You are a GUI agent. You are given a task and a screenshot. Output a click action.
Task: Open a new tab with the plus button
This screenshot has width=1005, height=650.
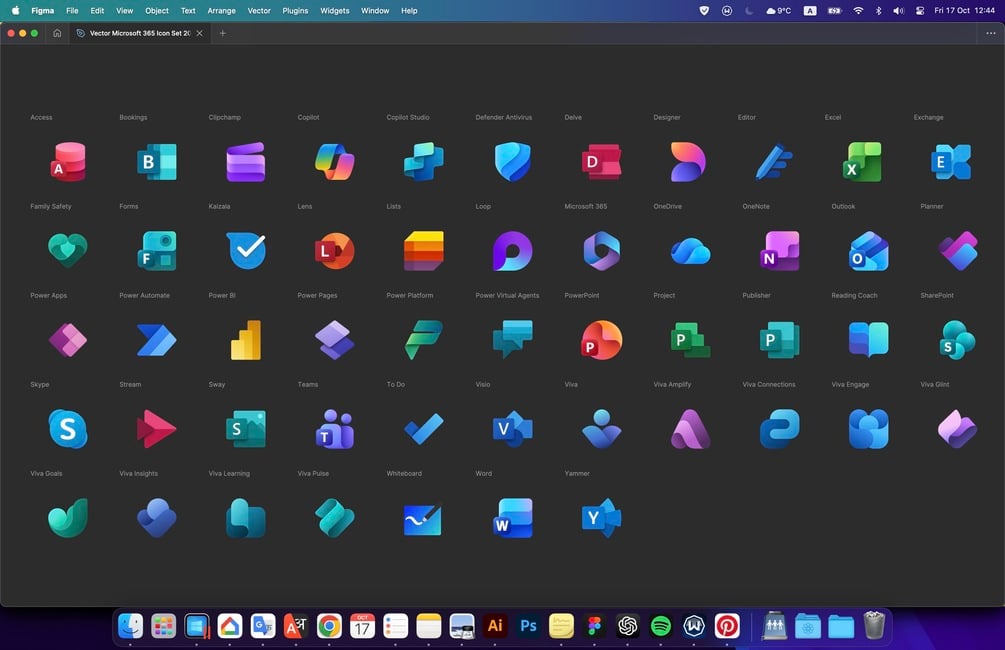click(x=222, y=33)
